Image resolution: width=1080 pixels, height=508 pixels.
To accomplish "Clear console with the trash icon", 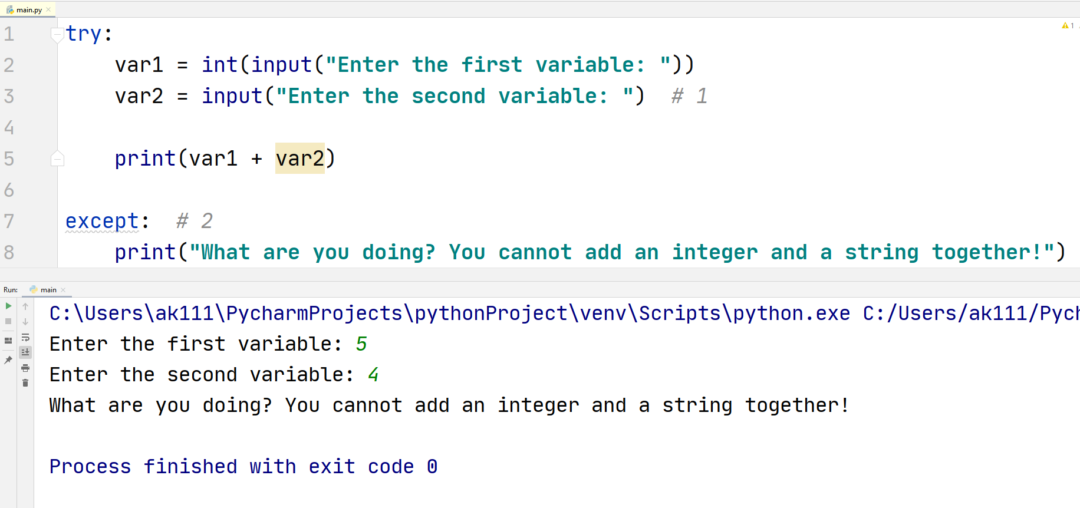I will point(26,382).
